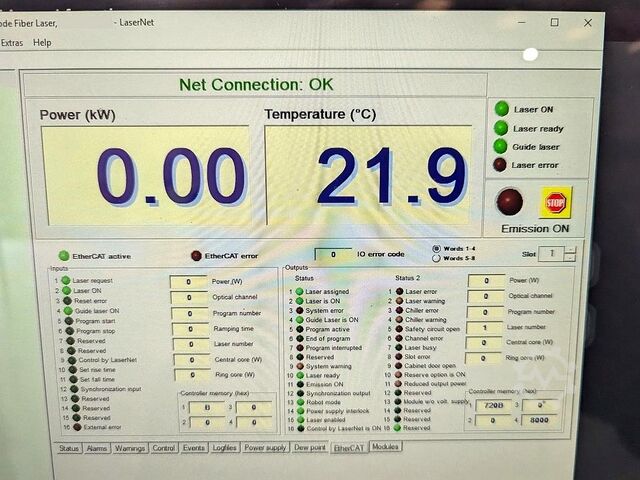Screen dimensions: 640x480
Task: Click the Inputs Power (W) value field
Action: click(188, 282)
